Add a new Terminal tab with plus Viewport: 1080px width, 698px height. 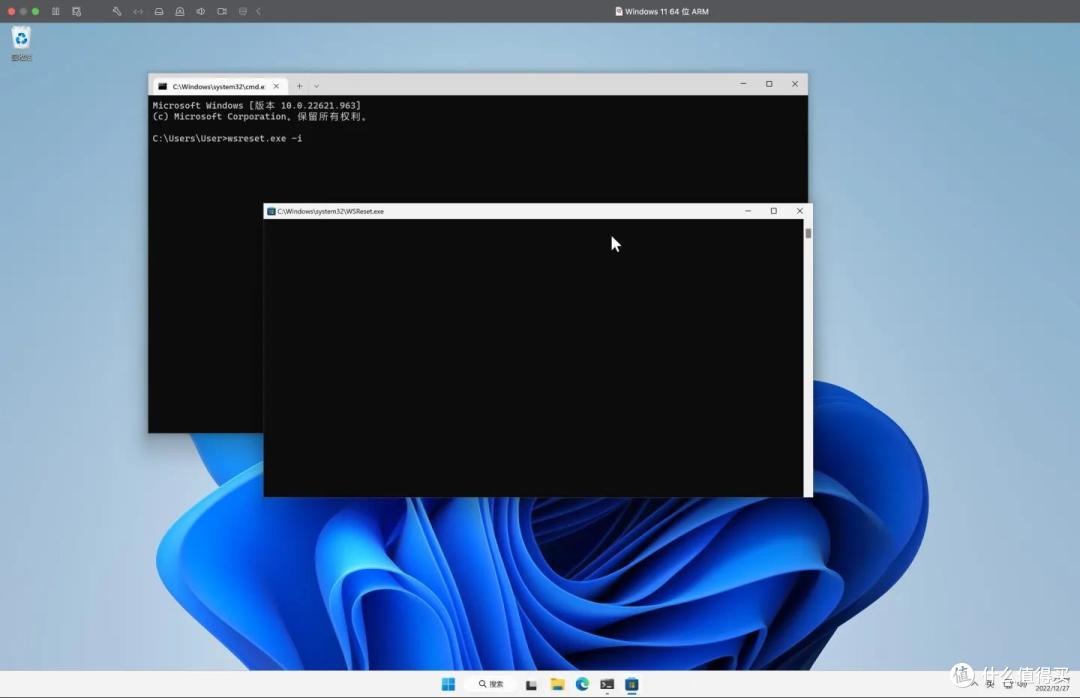click(299, 86)
